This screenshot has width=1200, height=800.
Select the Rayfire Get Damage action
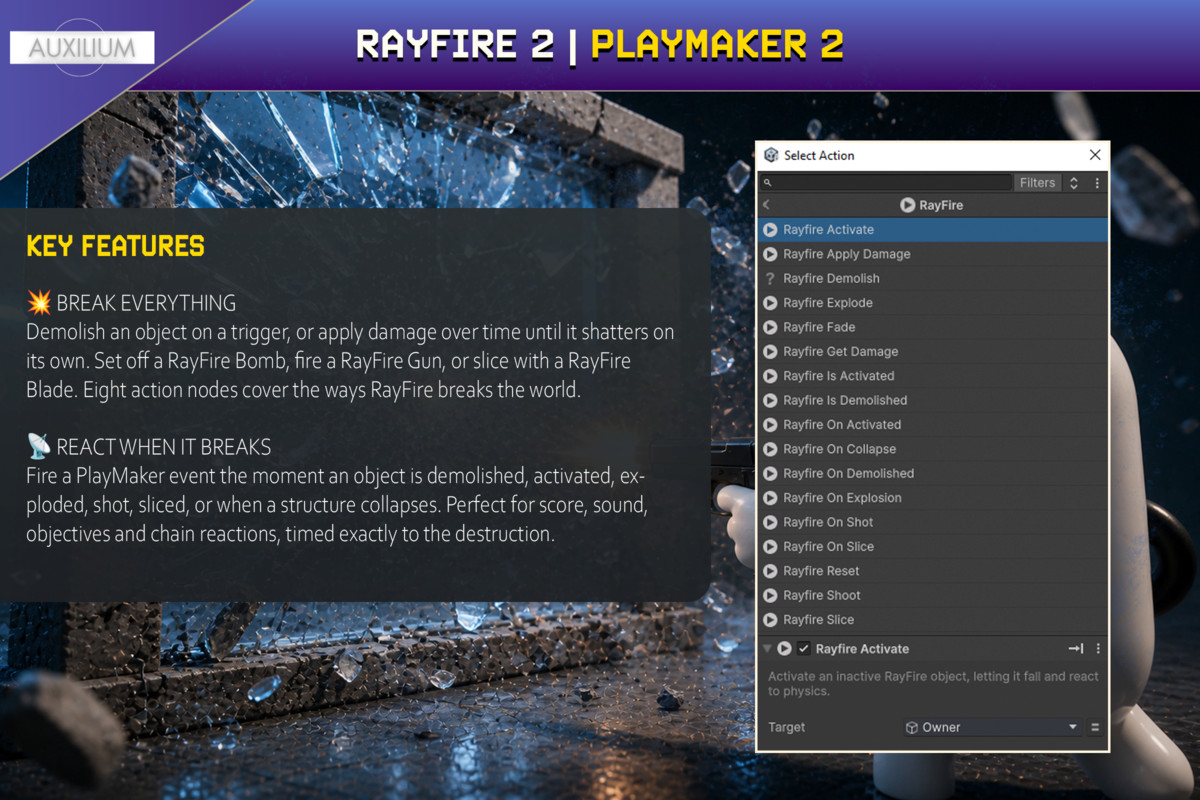[x=933, y=352]
